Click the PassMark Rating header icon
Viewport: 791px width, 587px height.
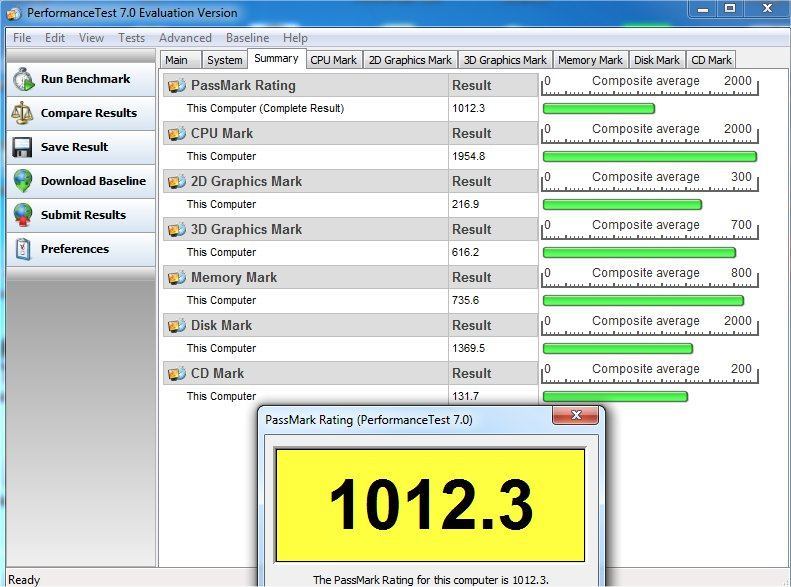177,86
